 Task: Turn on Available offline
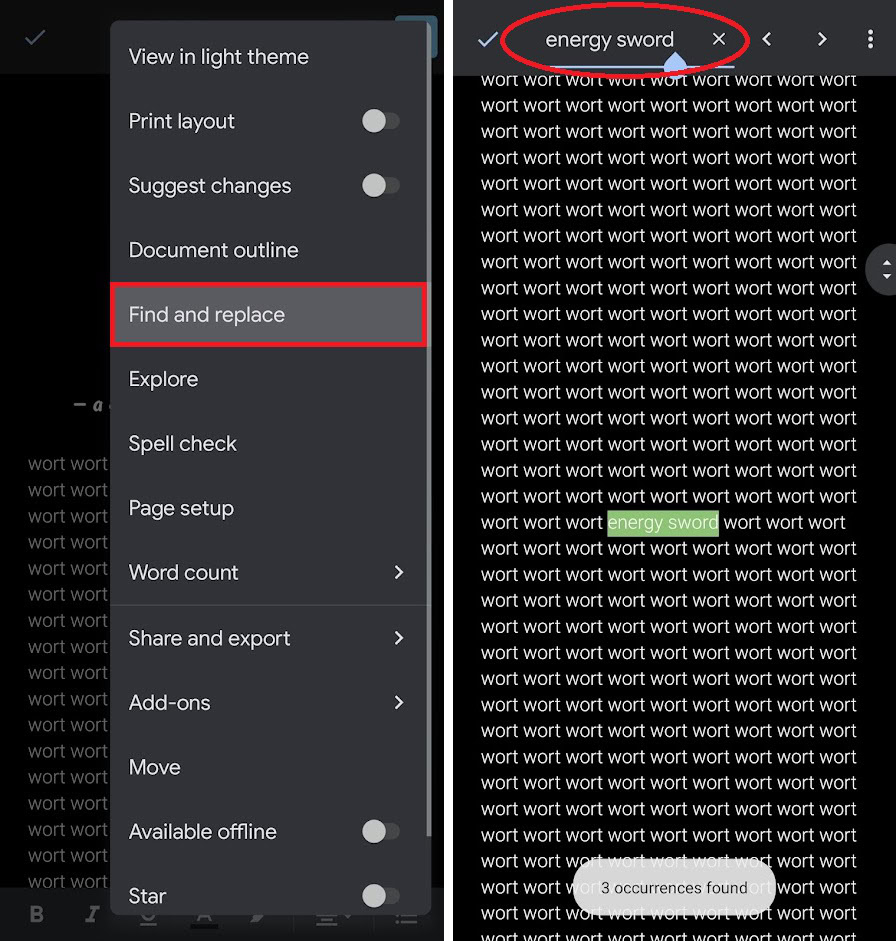click(380, 831)
